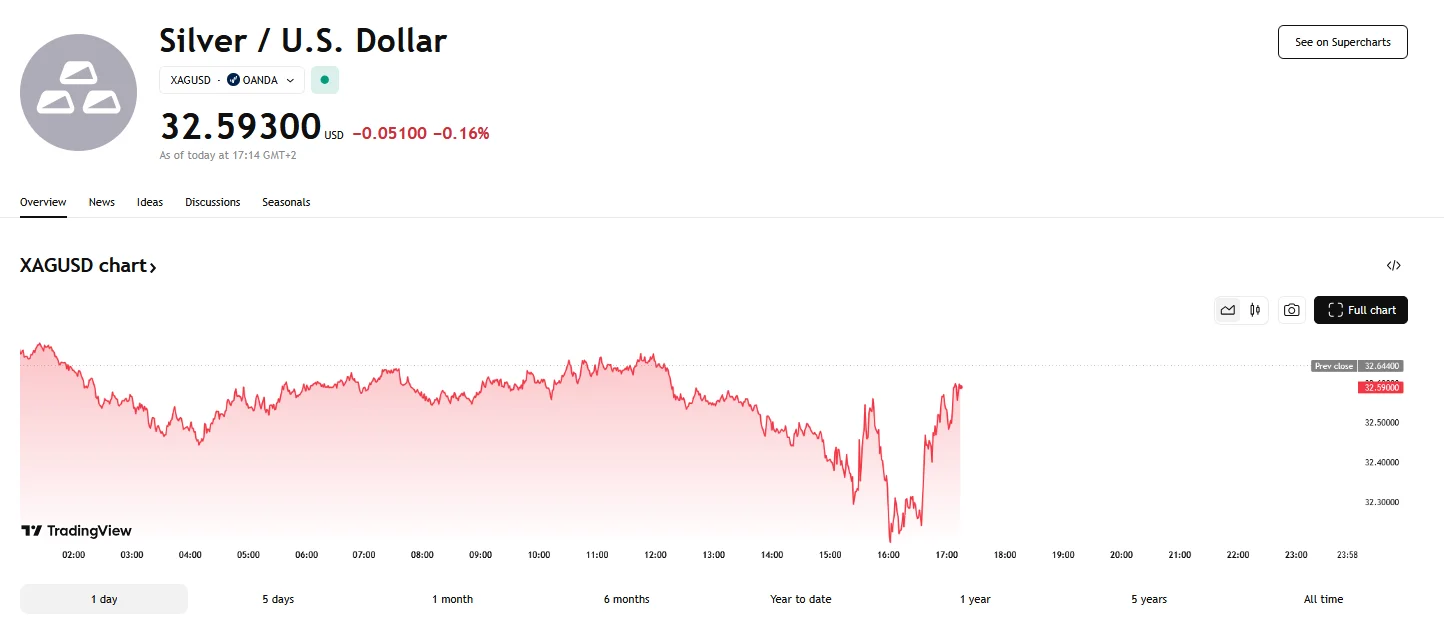The image size is (1444, 638).
Task: Take a chart snapshot with camera icon
Action: [1291, 310]
